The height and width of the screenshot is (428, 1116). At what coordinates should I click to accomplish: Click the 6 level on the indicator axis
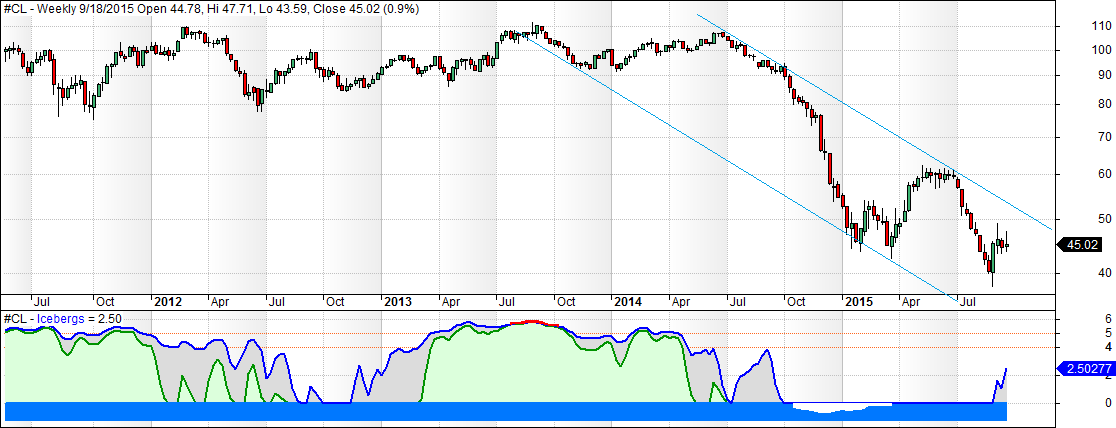pos(1080,319)
